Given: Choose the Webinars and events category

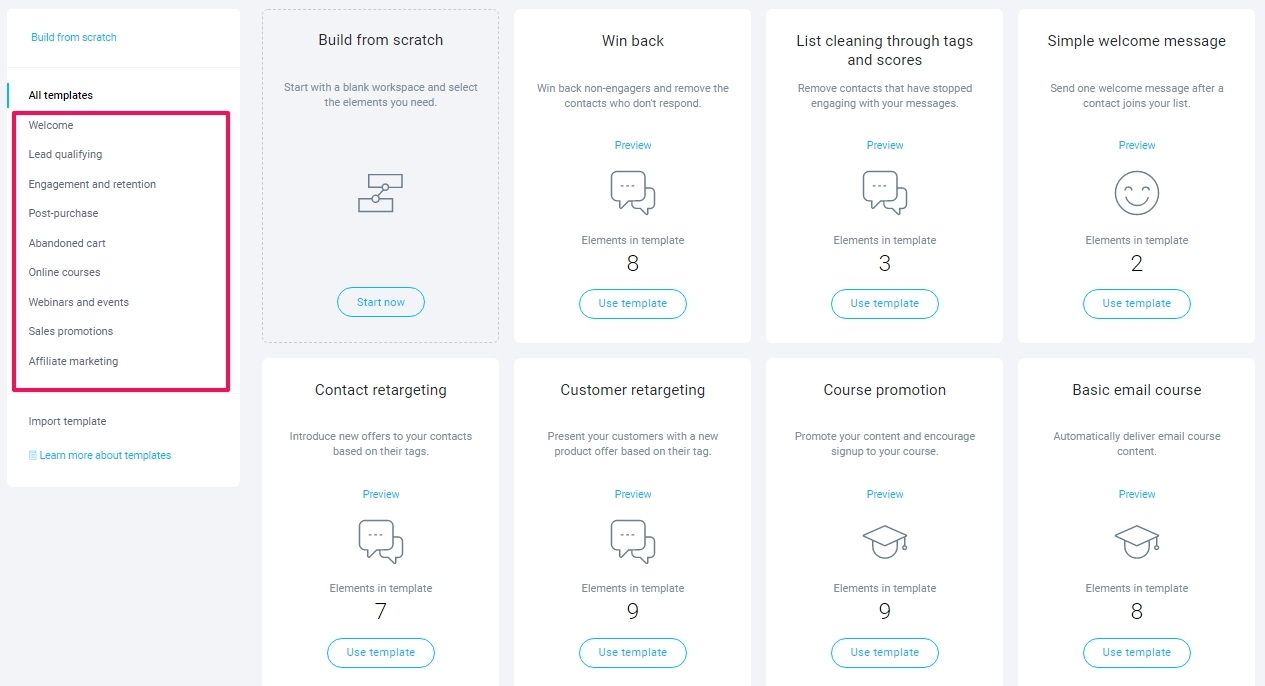Looking at the screenshot, I should point(79,302).
